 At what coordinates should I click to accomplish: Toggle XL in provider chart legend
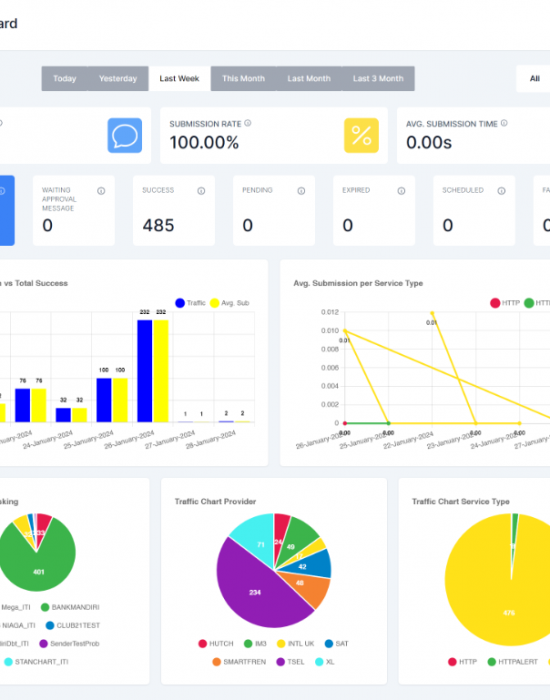coord(325,662)
